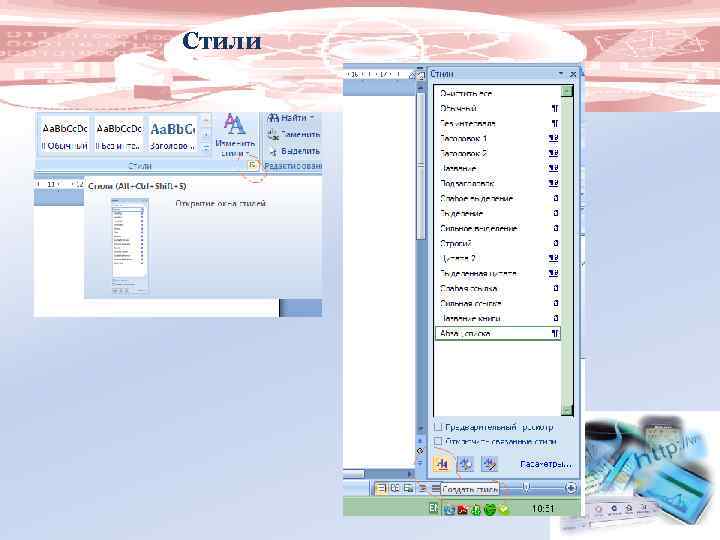
Task: Apply the Название книги style
Action: [x=497, y=318]
